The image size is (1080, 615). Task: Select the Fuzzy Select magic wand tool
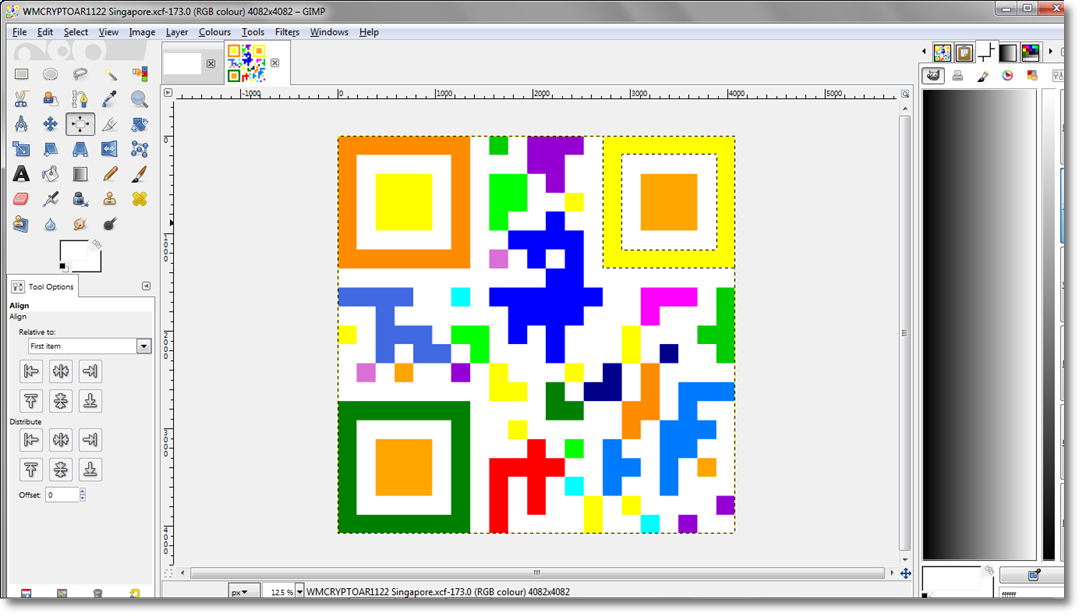(110, 74)
